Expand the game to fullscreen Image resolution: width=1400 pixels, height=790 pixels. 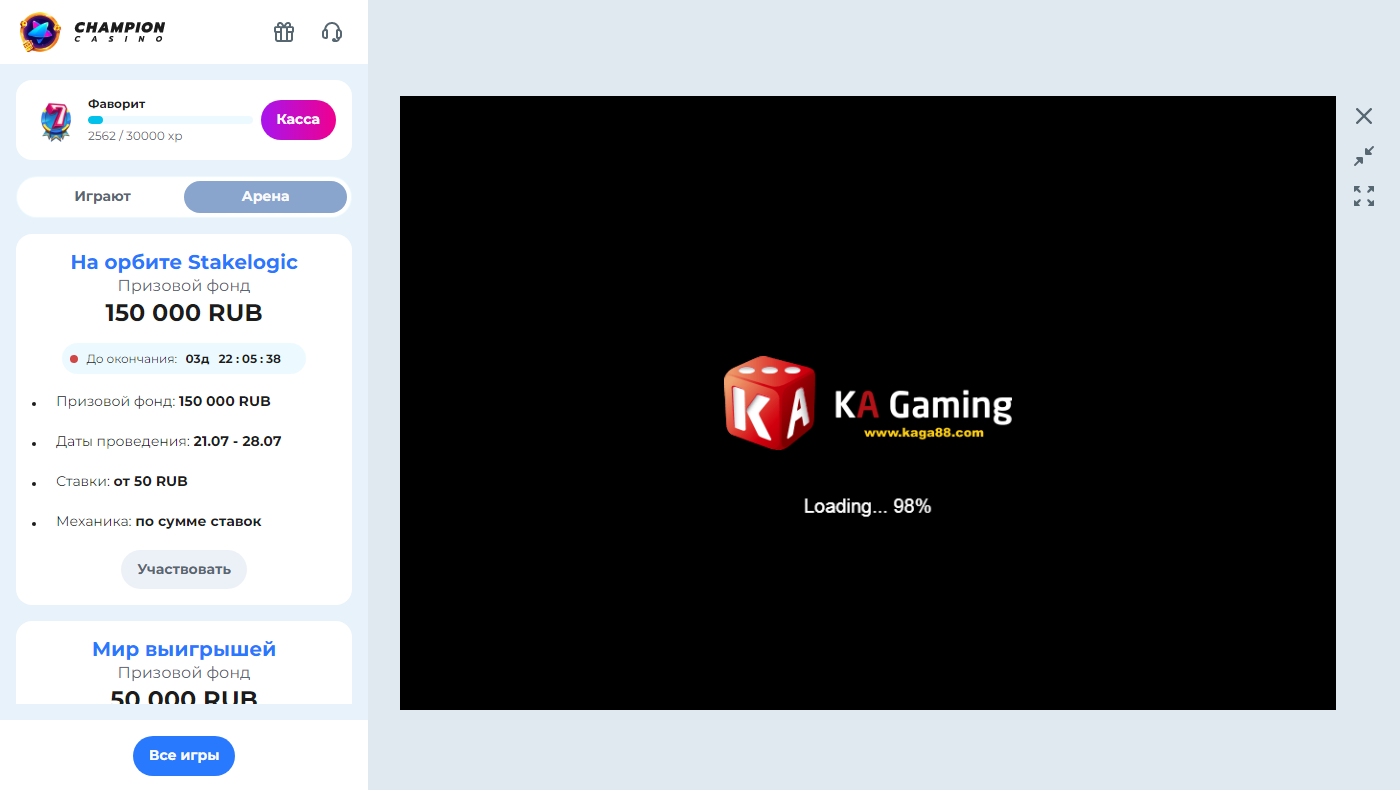(1364, 196)
